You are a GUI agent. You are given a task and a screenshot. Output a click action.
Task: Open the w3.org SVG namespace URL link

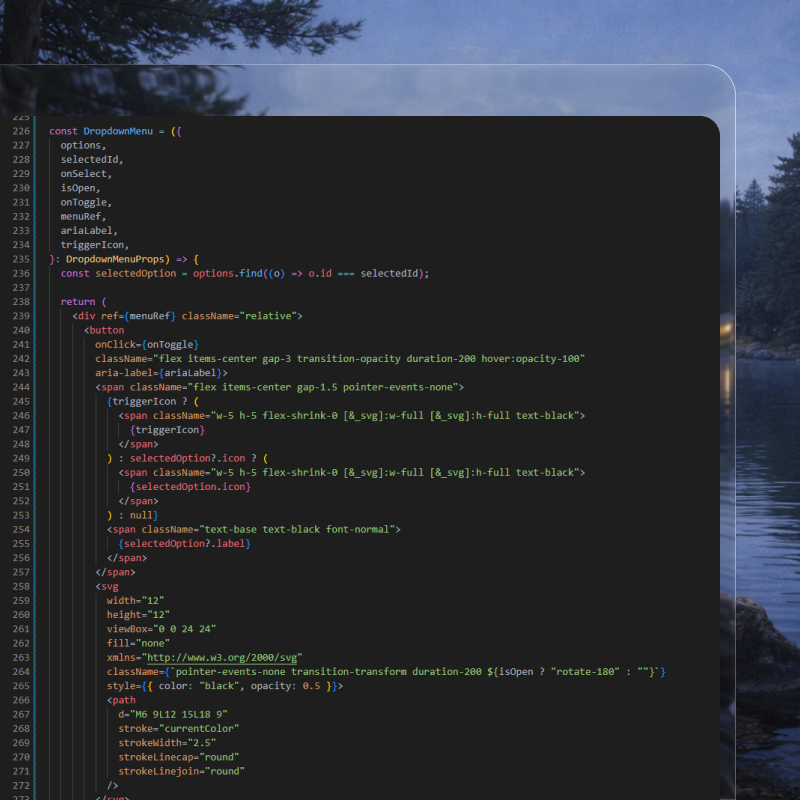click(223, 657)
